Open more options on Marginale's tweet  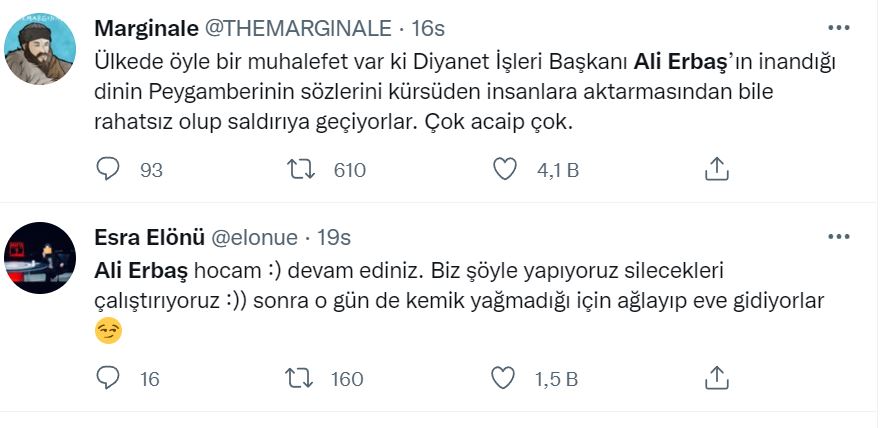coord(838,28)
